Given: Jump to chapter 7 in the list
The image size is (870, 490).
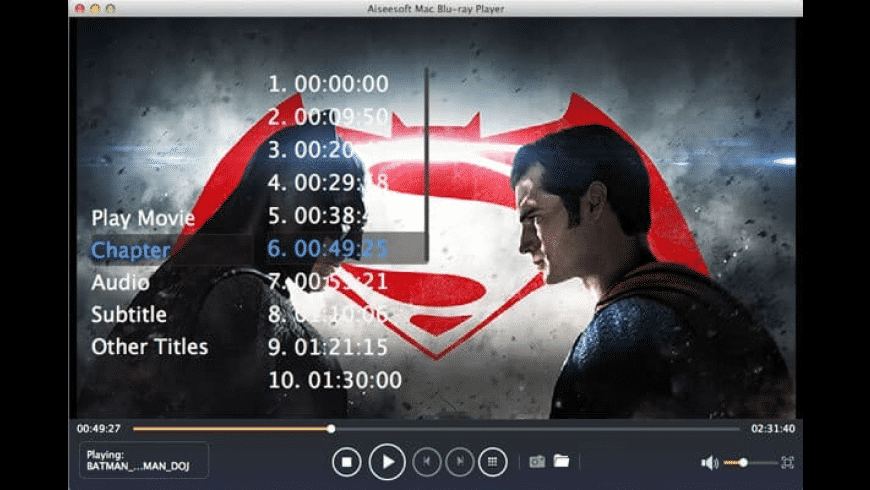Looking at the screenshot, I should point(328,281).
